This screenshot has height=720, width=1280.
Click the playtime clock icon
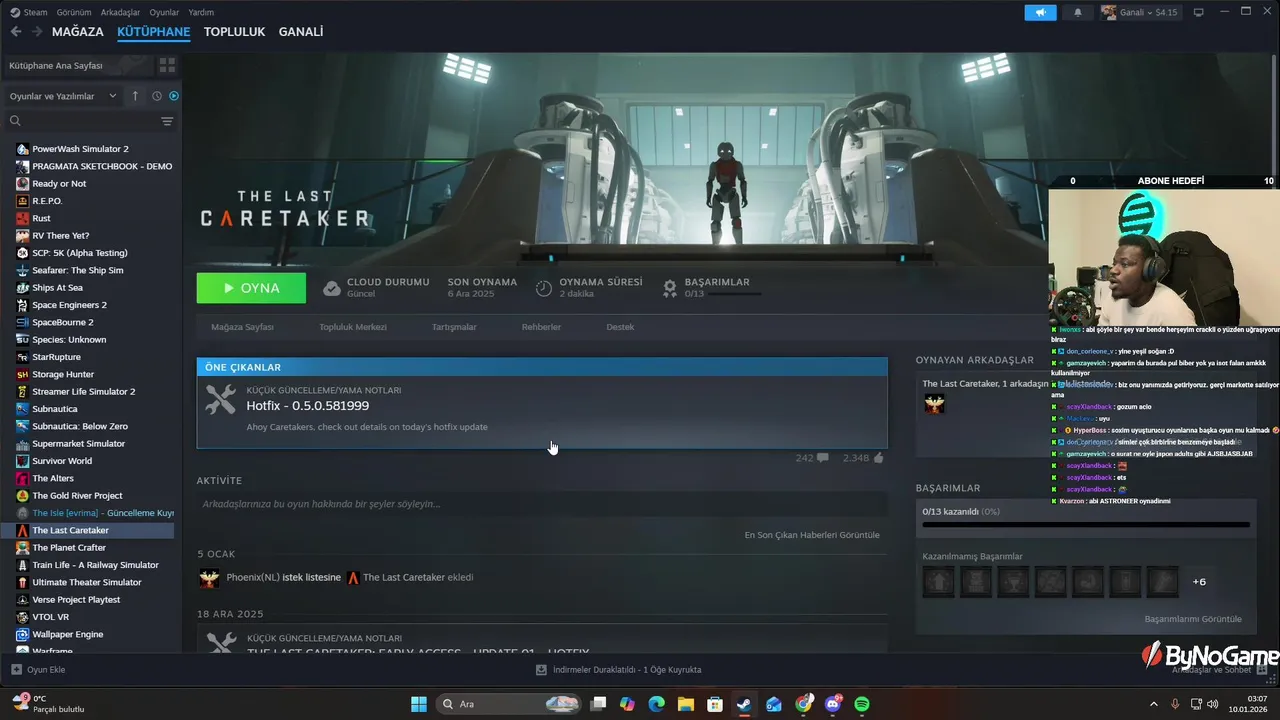click(x=544, y=288)
